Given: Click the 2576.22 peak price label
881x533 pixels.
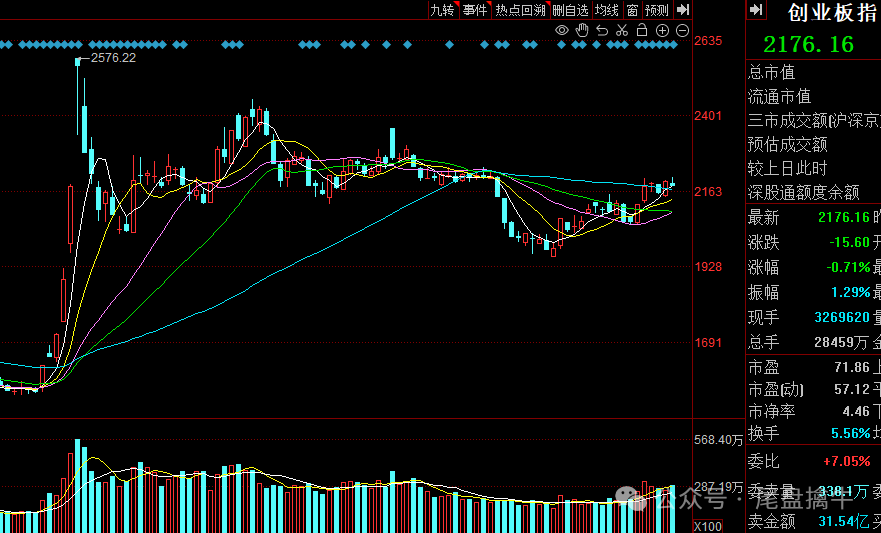Looking at the screenshot, I should tap(113, 58).
